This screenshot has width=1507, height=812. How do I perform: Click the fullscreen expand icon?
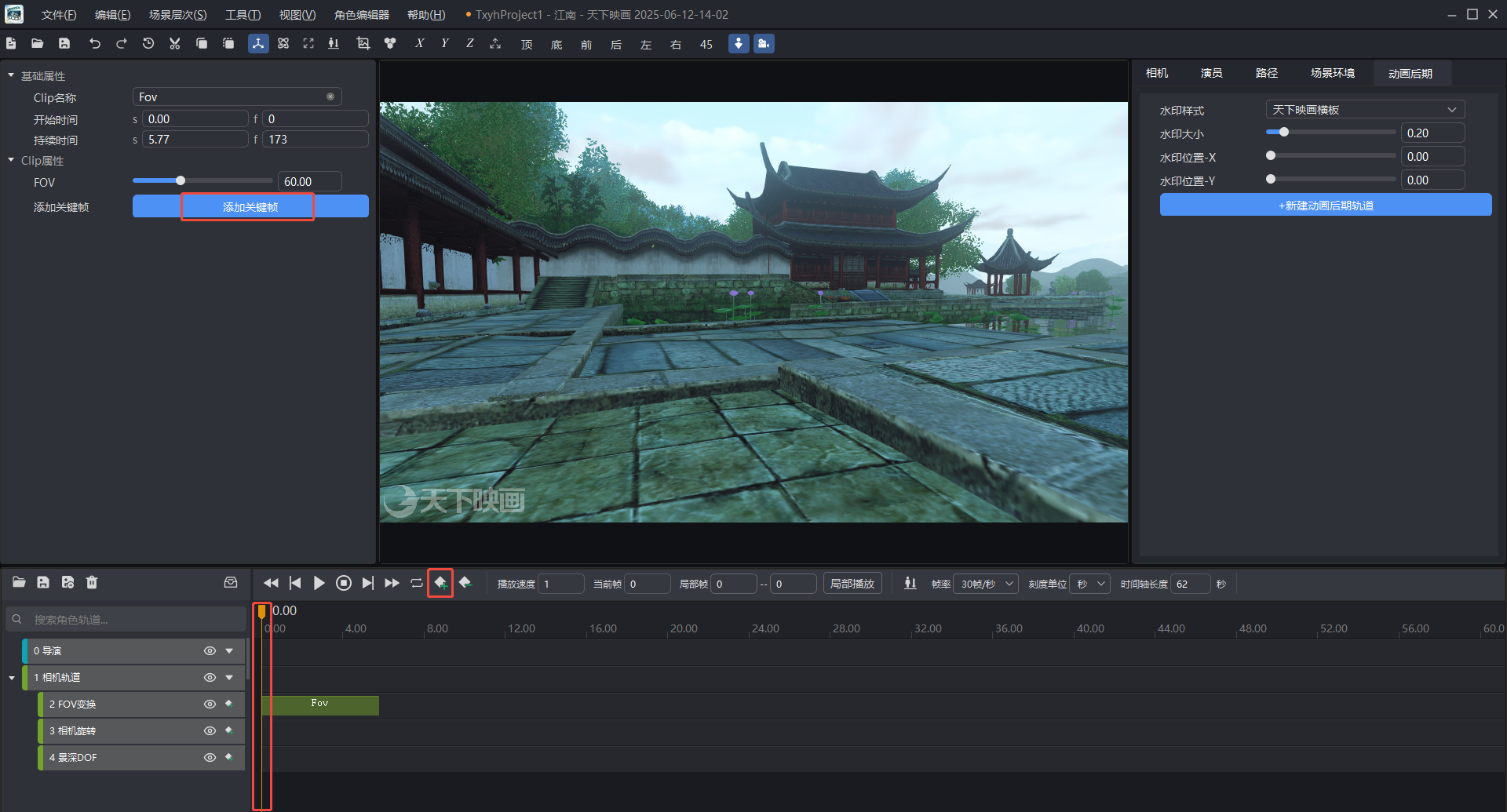(x=308, y=44)
